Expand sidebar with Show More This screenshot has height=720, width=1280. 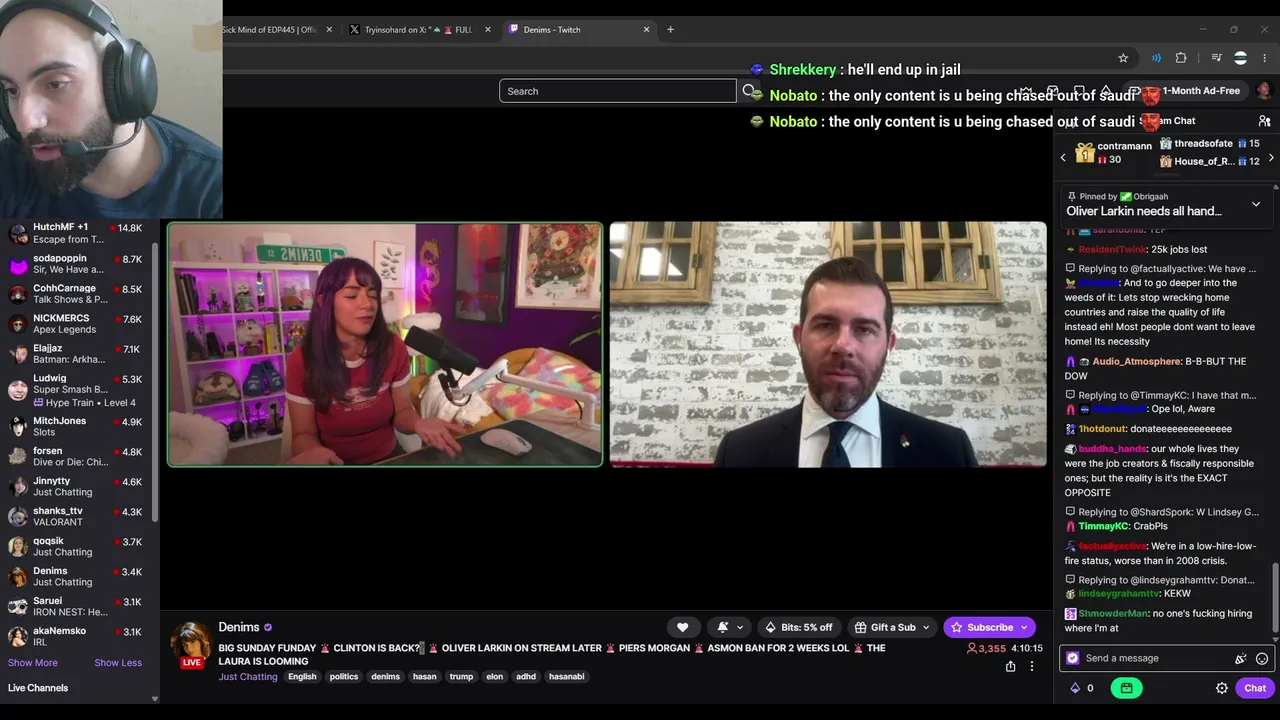[x=33, y=663]
